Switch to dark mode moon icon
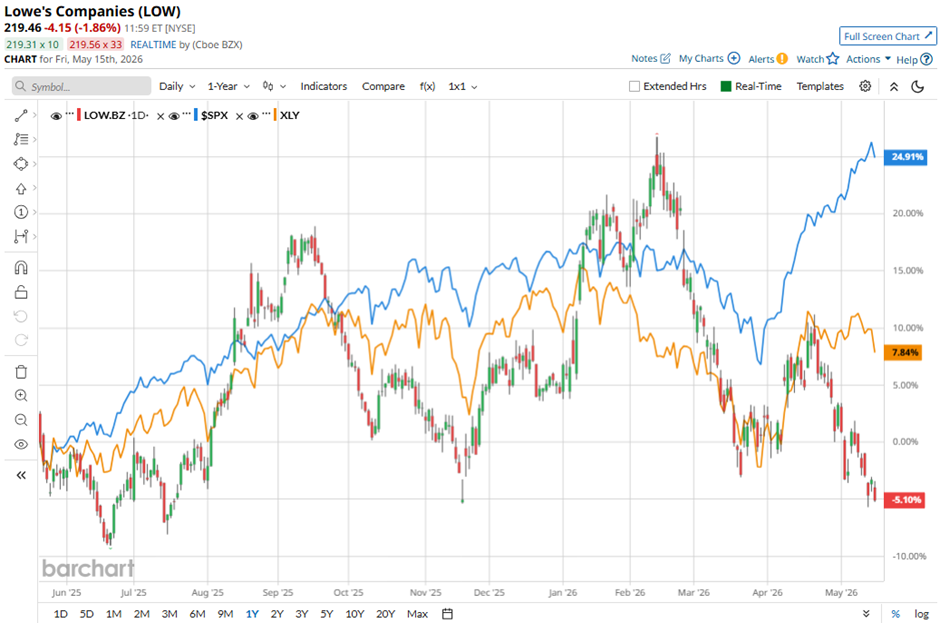 point(917,86)
